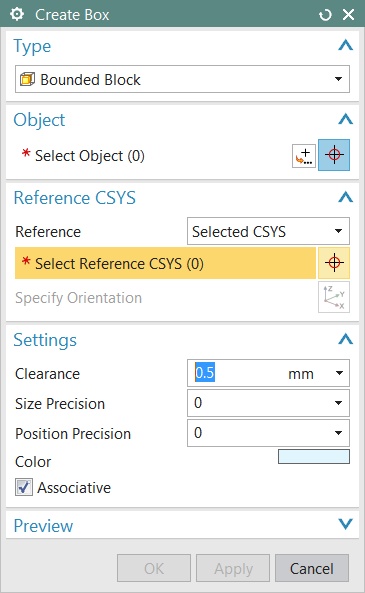The height and width of the screenshot is (593, 365).
Task: Open the Size Precision dropdown
Action: coord(268,403)
